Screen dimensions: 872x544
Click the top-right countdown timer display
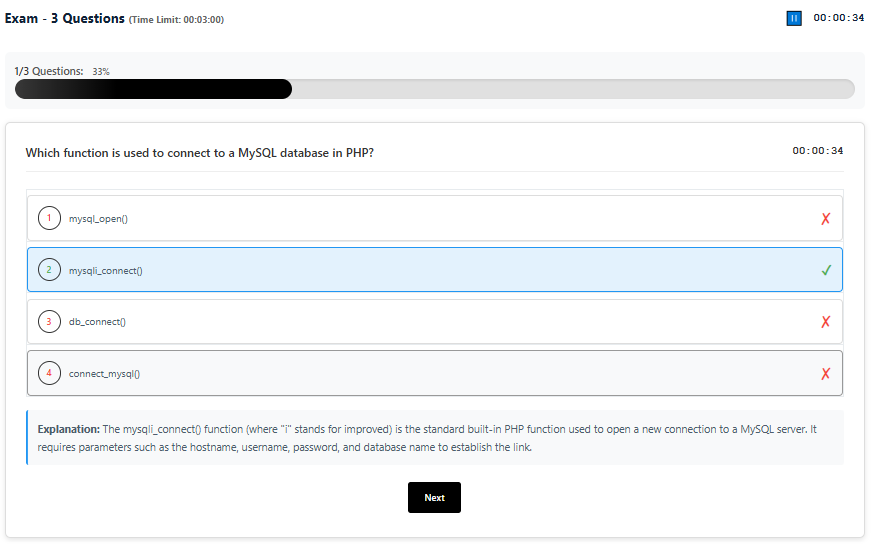point(838,18)
